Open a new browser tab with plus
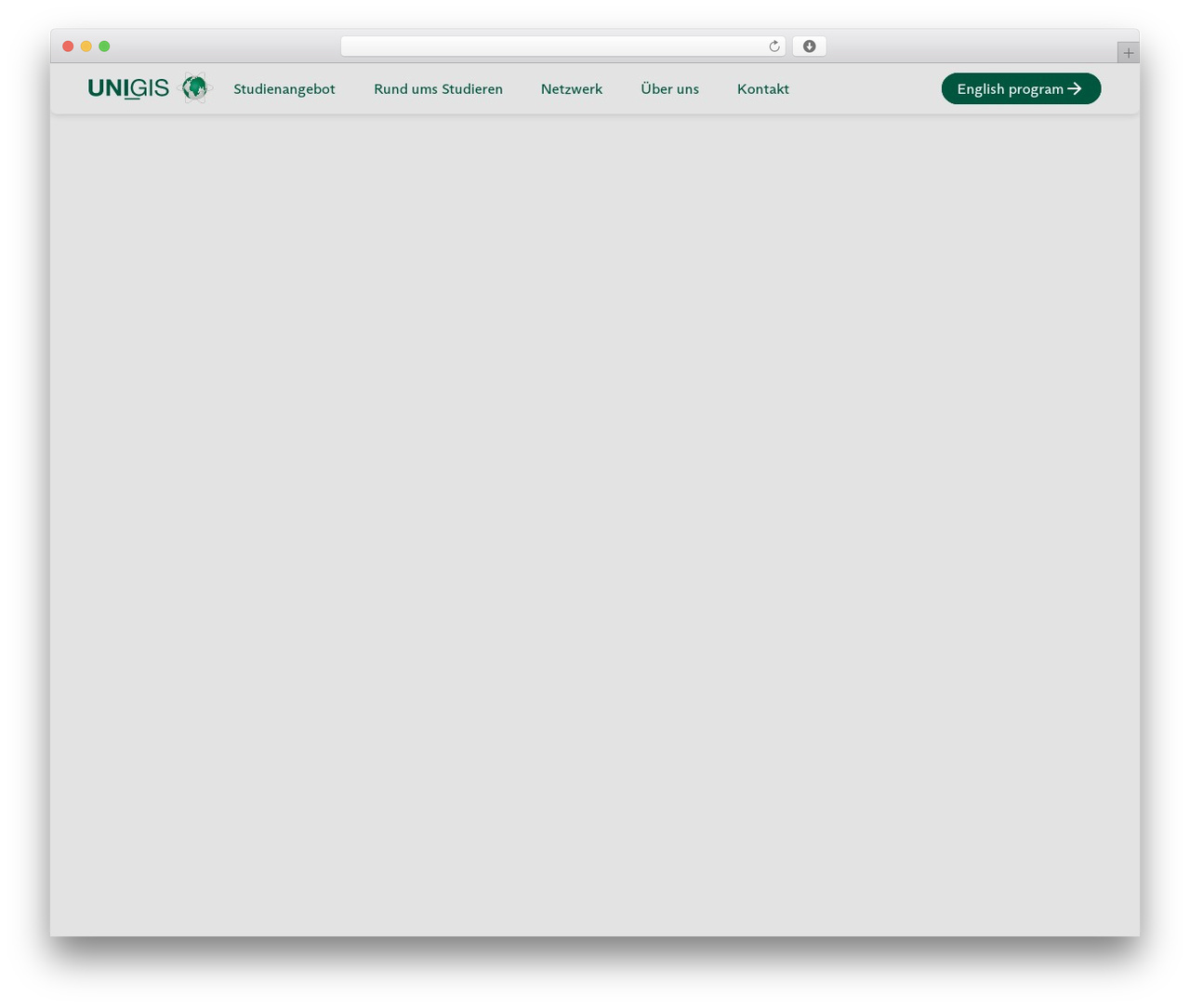 click(1128, 53)
